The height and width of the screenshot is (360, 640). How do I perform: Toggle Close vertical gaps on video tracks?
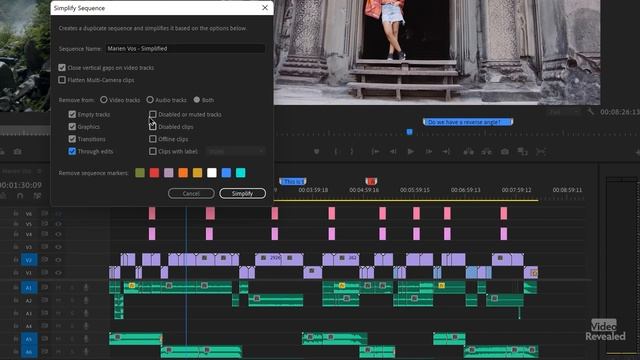62,67
